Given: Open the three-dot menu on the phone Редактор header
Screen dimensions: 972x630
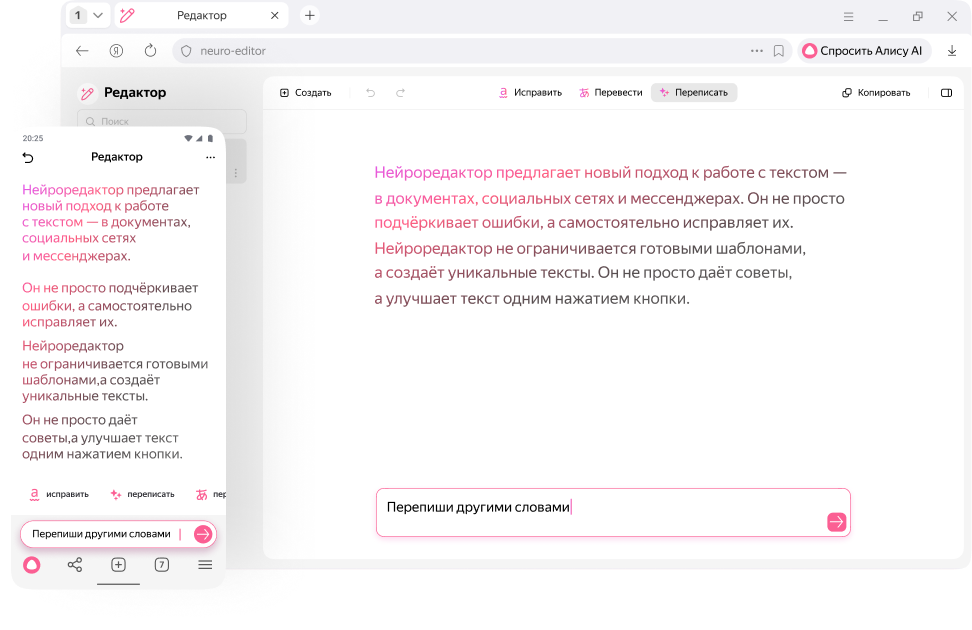Looking at the screenshot, I should pyautogui.click(x=210, y=157).
